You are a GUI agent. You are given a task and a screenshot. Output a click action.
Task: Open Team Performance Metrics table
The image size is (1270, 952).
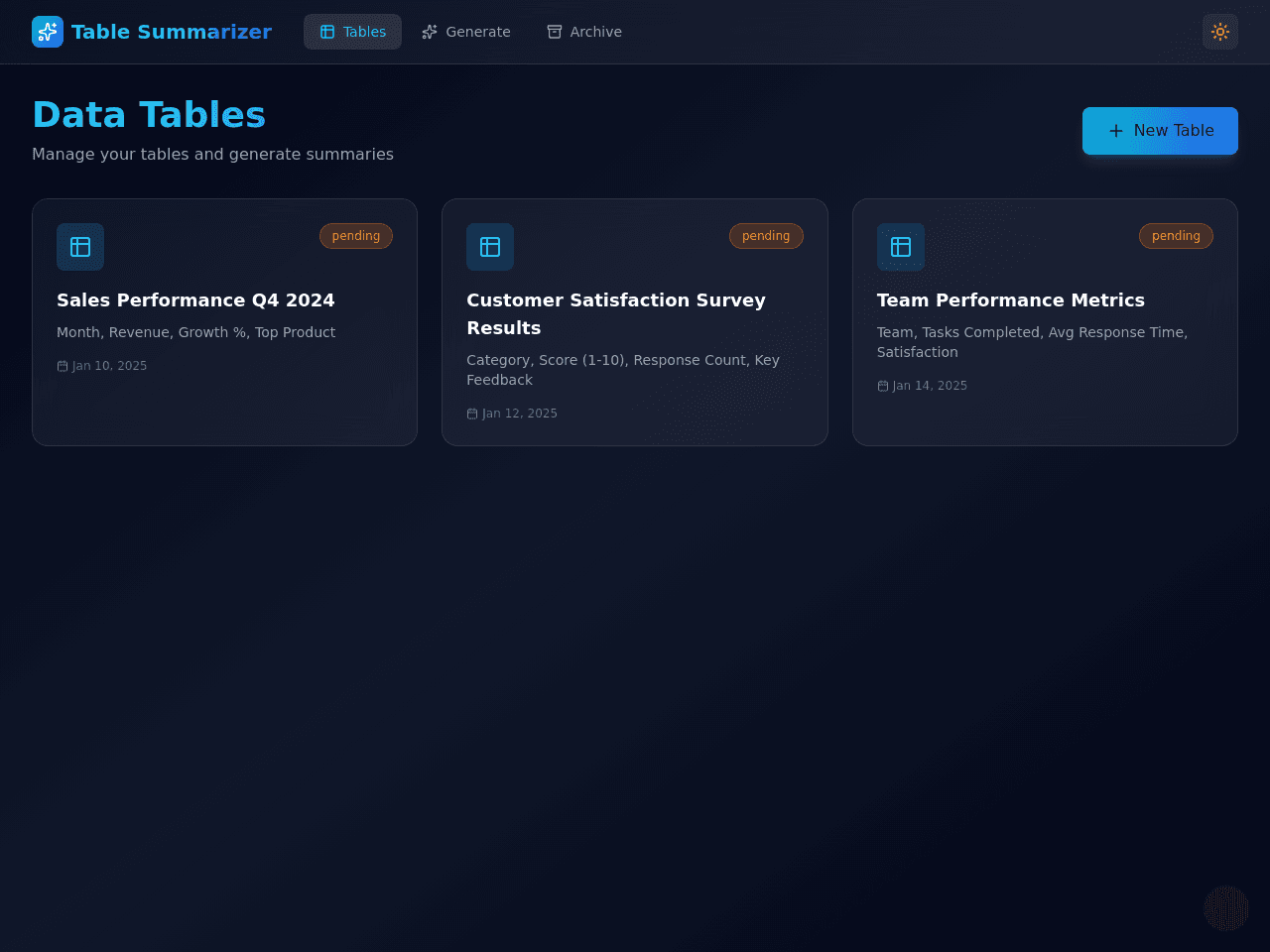pyautogui.click(x=1011, y=300)
